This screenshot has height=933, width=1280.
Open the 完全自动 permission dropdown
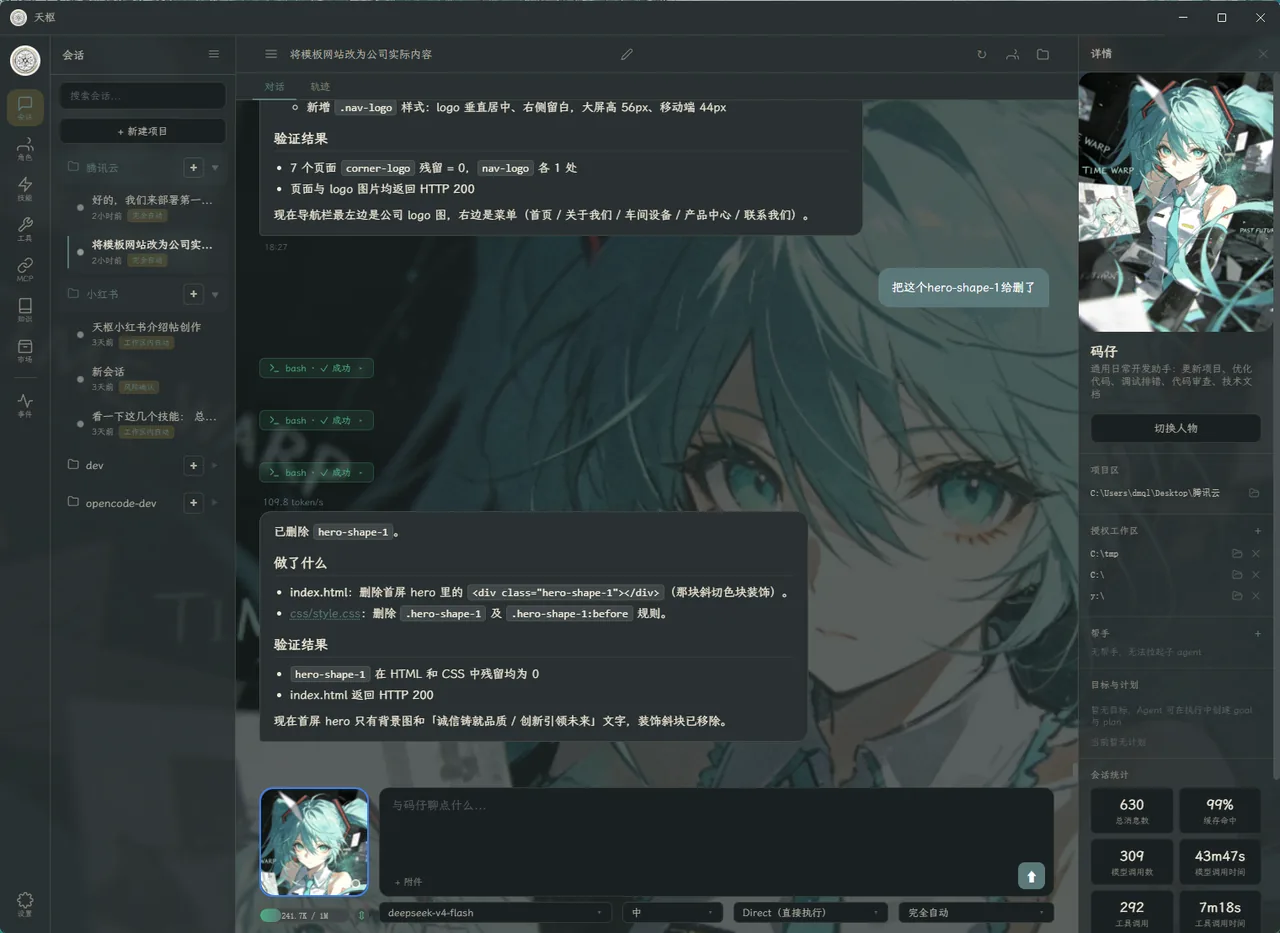click(976, 912)
